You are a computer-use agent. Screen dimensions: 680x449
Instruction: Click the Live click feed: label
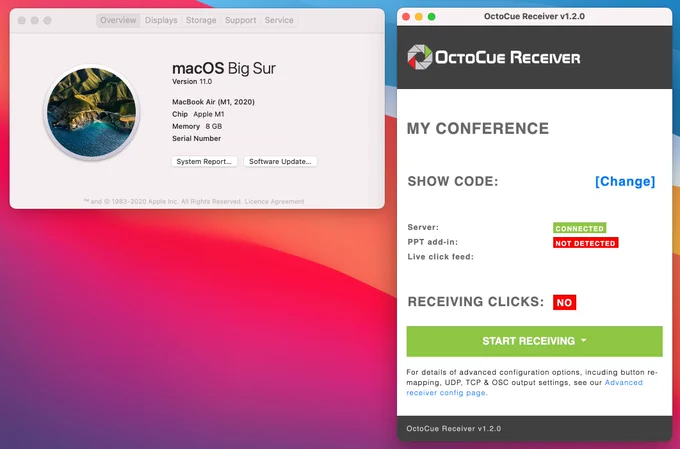[441, 257]
